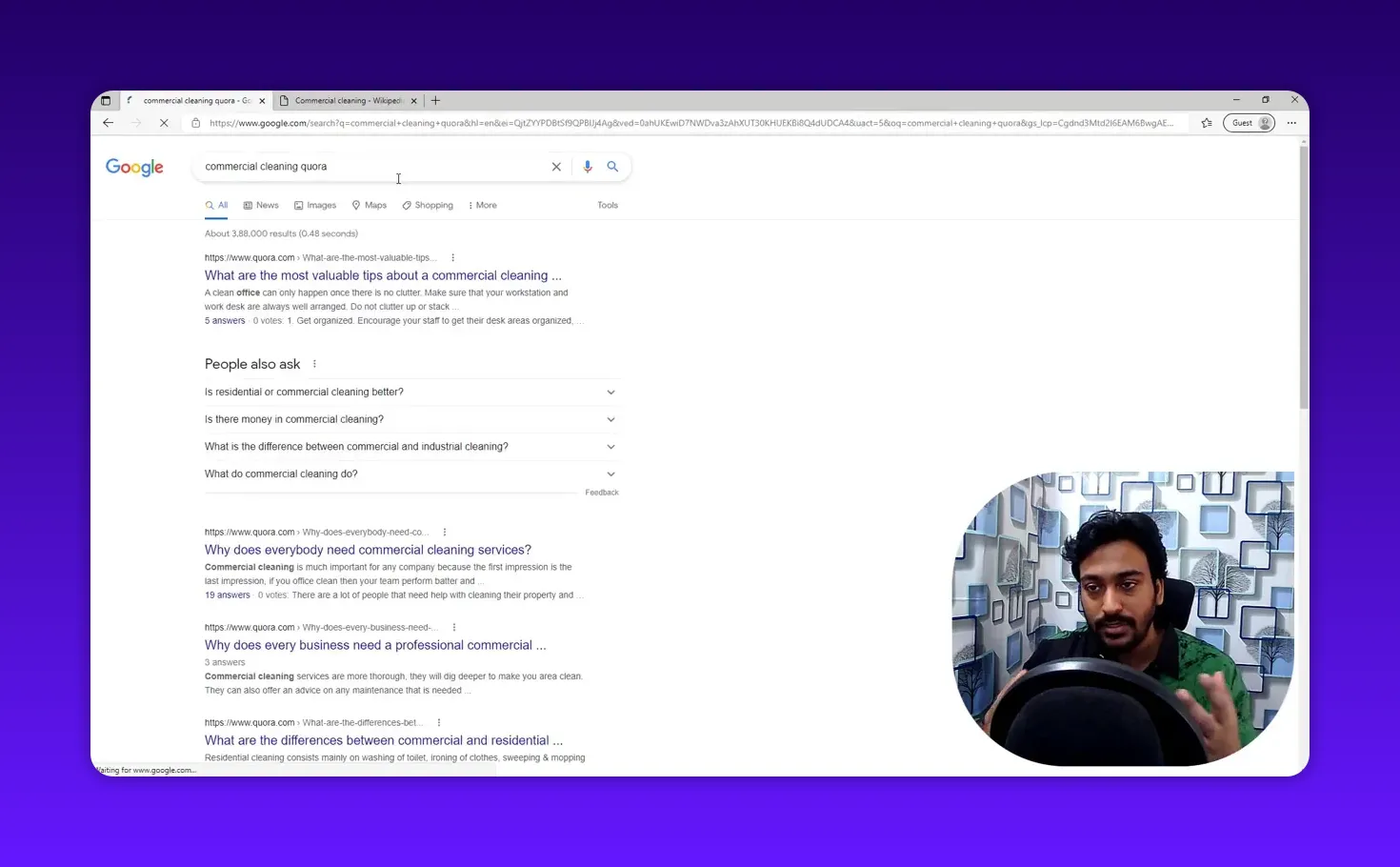The height and width of the screenshot is (867, 1400).
Task: Start a voice search with the microphone icon
Action: pyautogui.click(x=587, y=166)
